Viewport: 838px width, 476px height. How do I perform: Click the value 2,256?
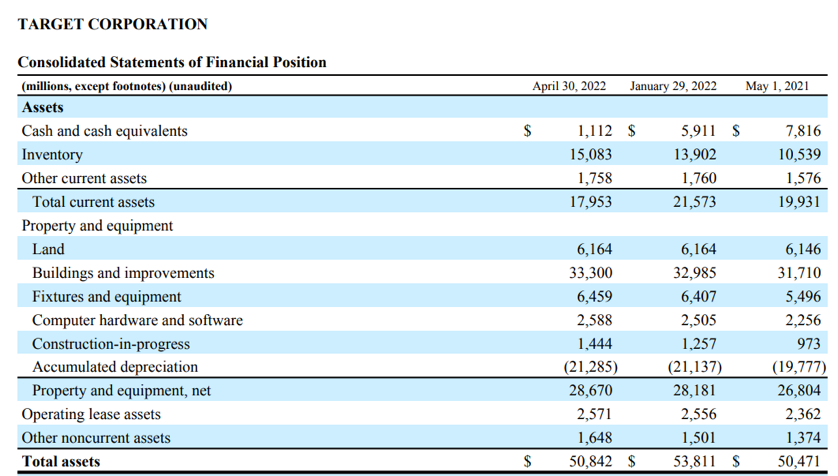[803, 320]
